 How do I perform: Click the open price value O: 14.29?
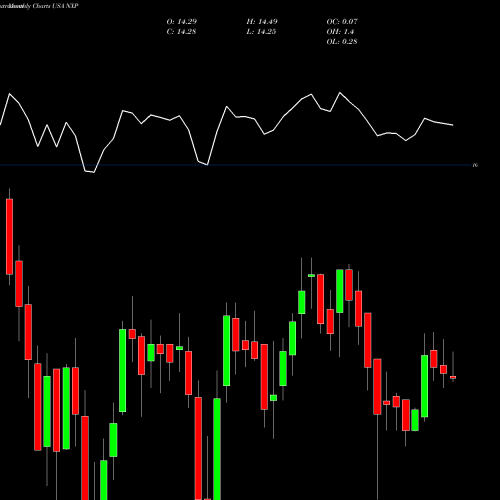182,22
